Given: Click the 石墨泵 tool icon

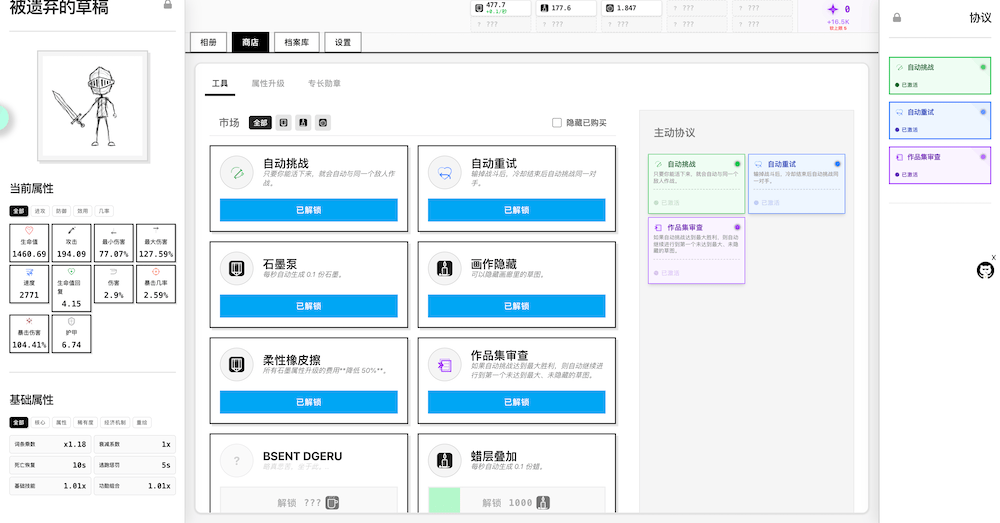Looking at the screenshot, I should pyautogui.click(x=237, y=269).
